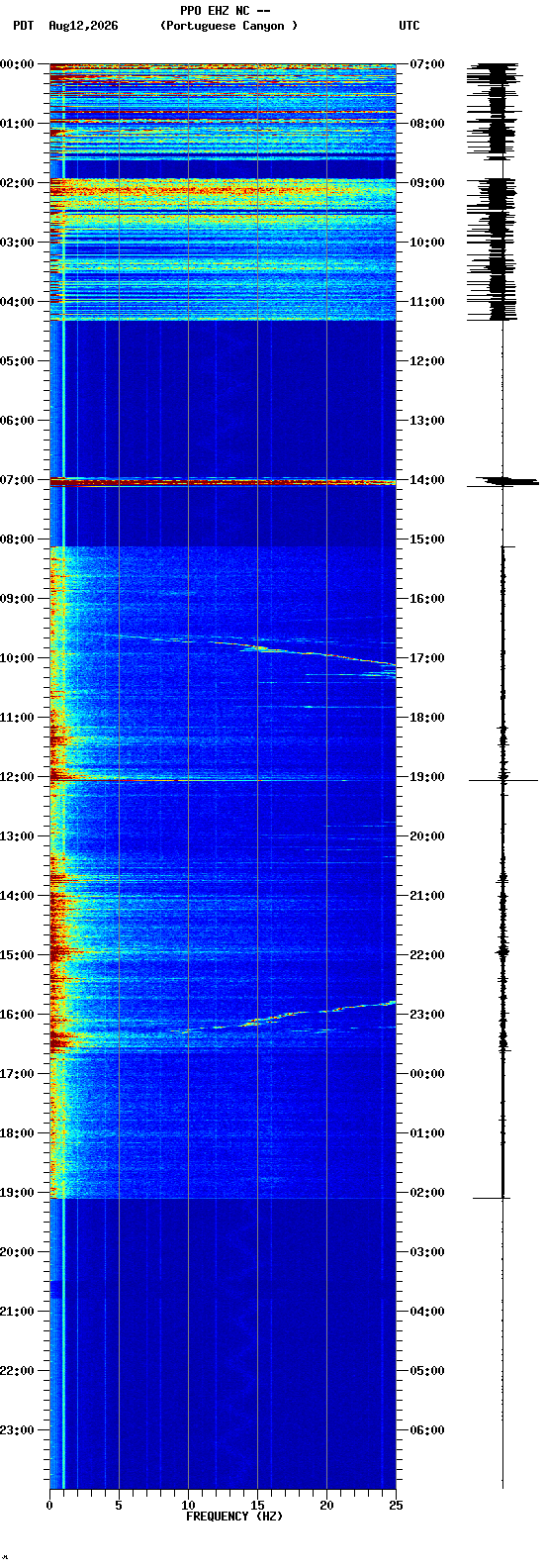Click the 23:00 UTC time label

(427, 1015)
